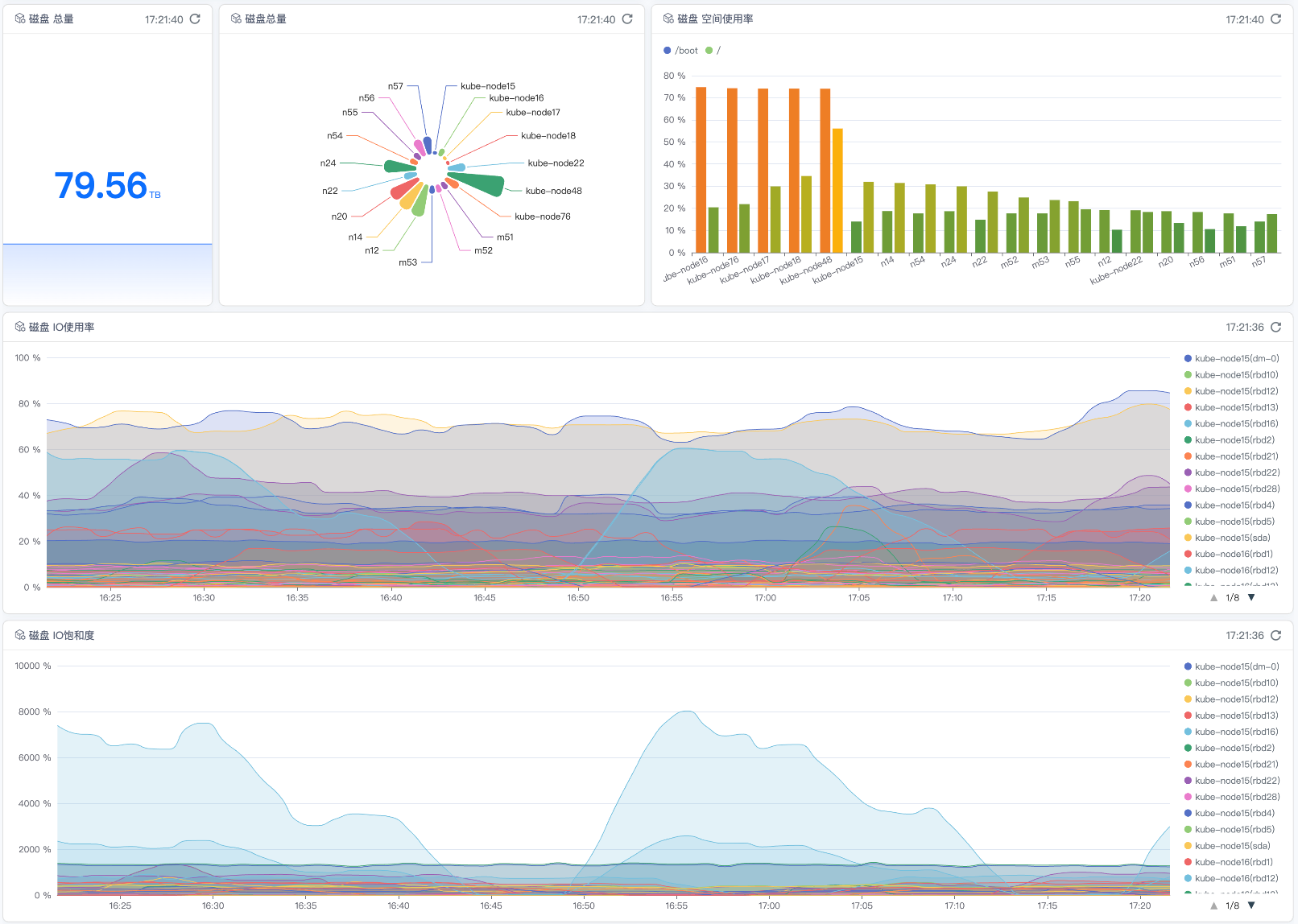Image resolution: width=1298 pixels, height=924 pixels.
Task: Go to next legend page in IO饱和度
Action: point(1251,906)
